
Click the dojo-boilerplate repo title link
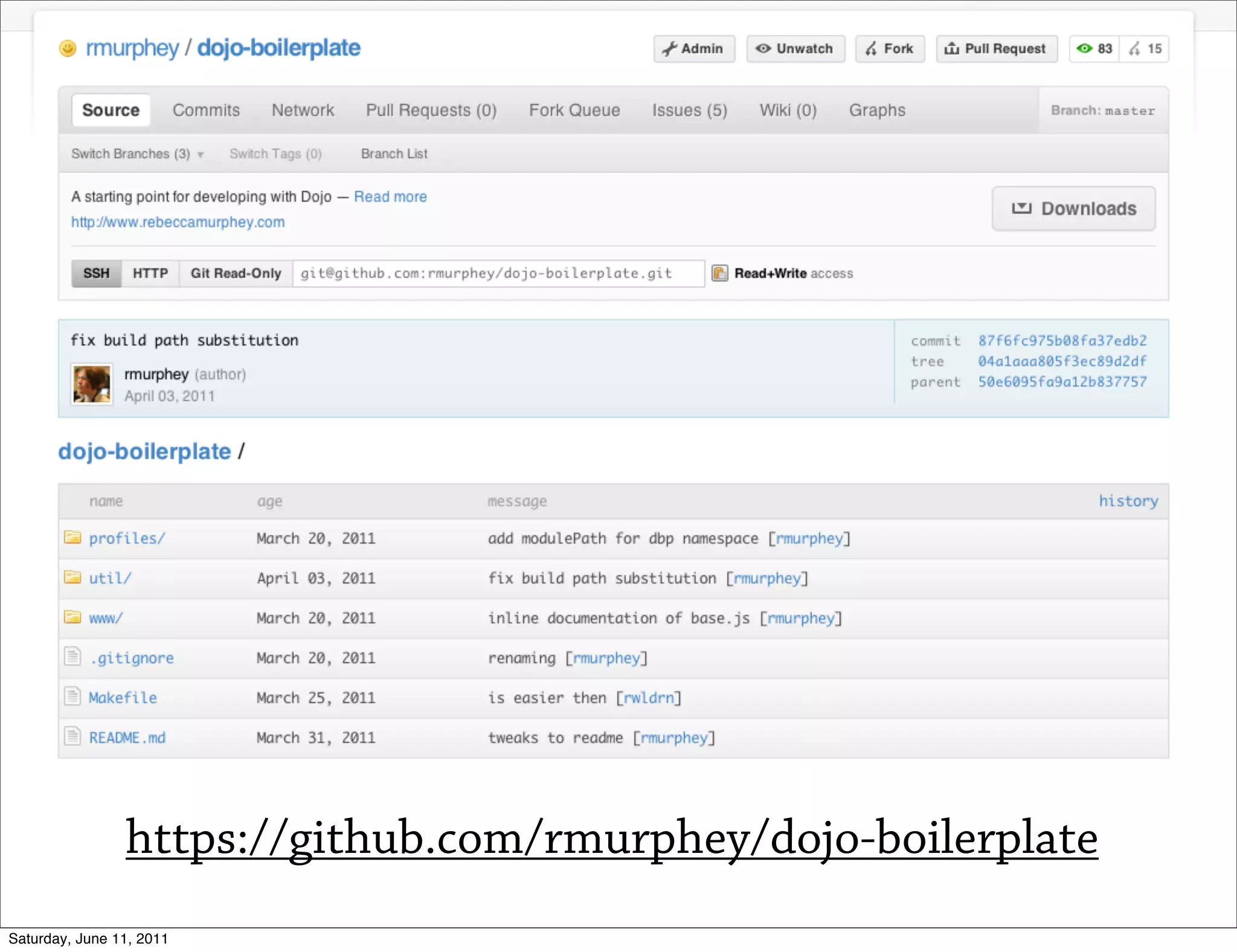pos(278,48)
